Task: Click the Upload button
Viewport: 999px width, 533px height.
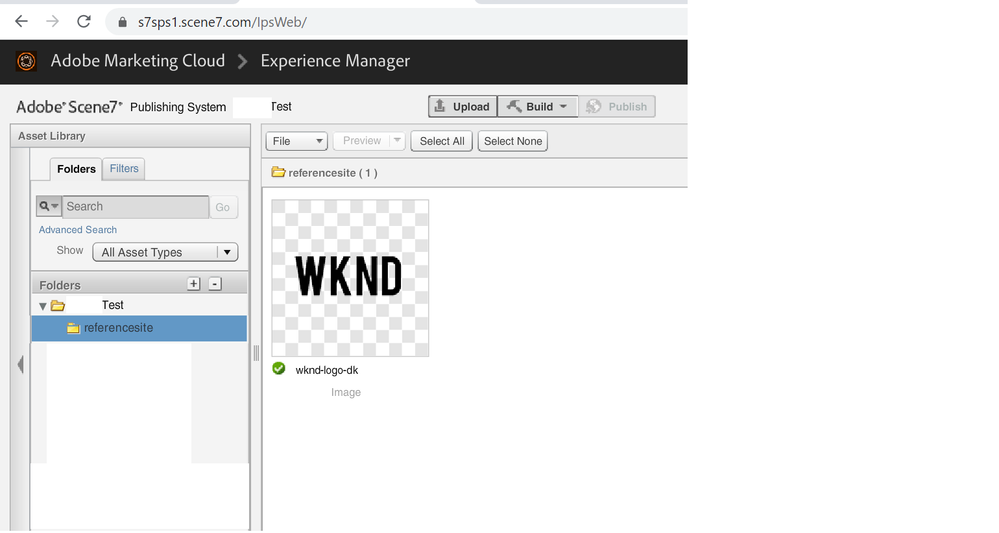Action: pos(462,106)
